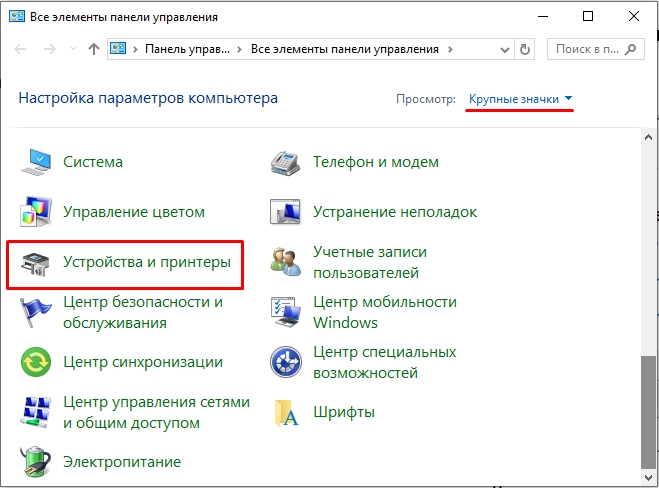Click the Центр специальных возможностей icon
The image size is (659, 488).
[x=288, y=362]
